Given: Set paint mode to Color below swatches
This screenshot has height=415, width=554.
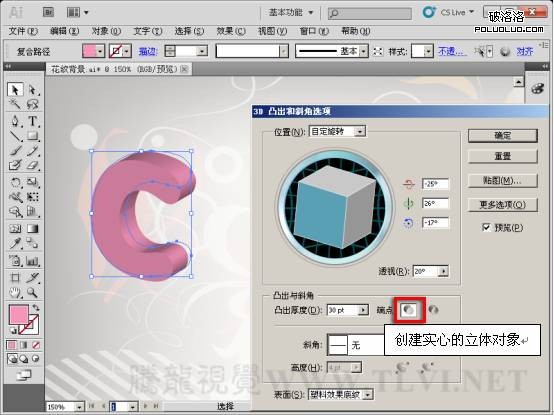Looking at the screenshot, I should 12,345.
